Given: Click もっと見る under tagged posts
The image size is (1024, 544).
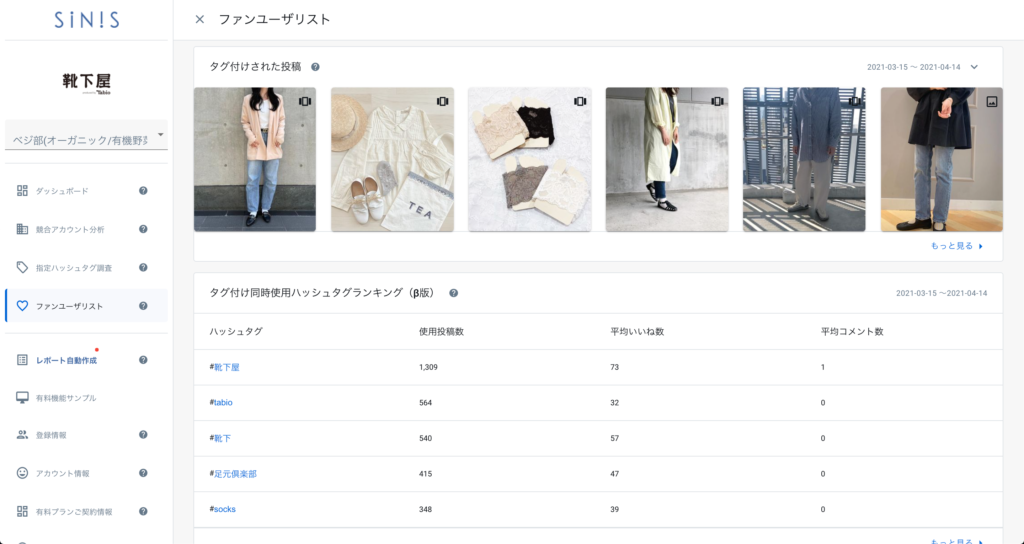Looking at the screenshot, I should coord(957,246).
